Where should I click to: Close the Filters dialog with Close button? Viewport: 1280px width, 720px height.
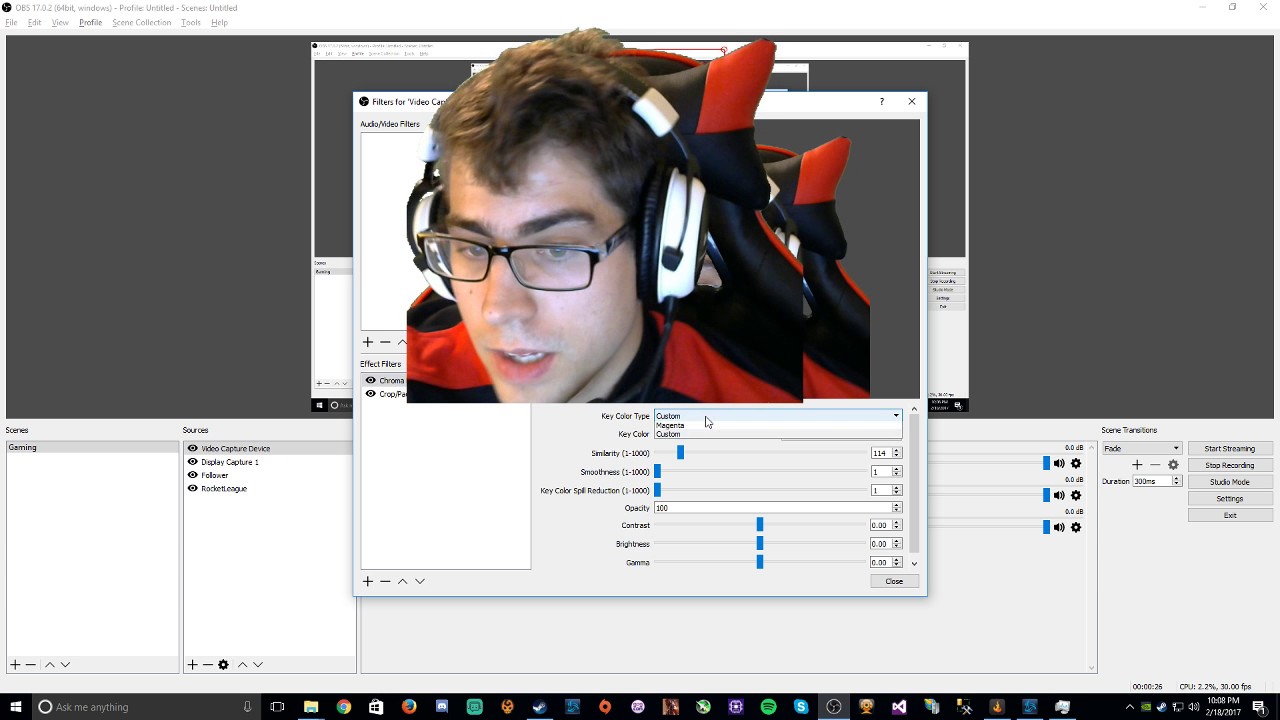tap(894, 581)
